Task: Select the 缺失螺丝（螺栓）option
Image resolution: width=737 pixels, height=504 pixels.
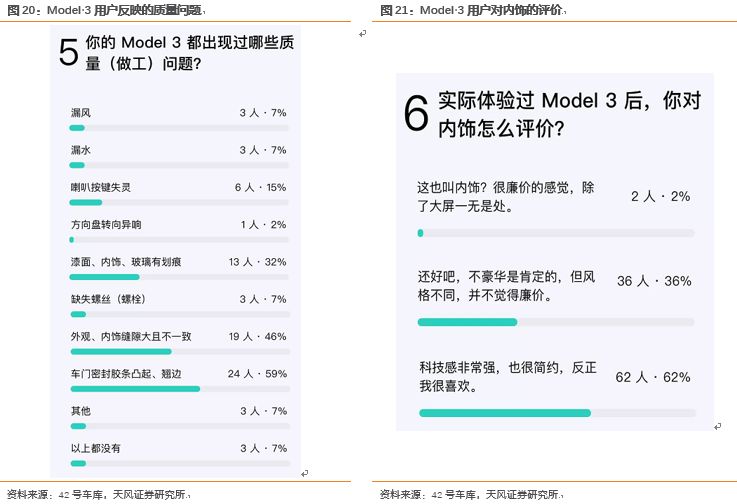Action: click(179, 306)
